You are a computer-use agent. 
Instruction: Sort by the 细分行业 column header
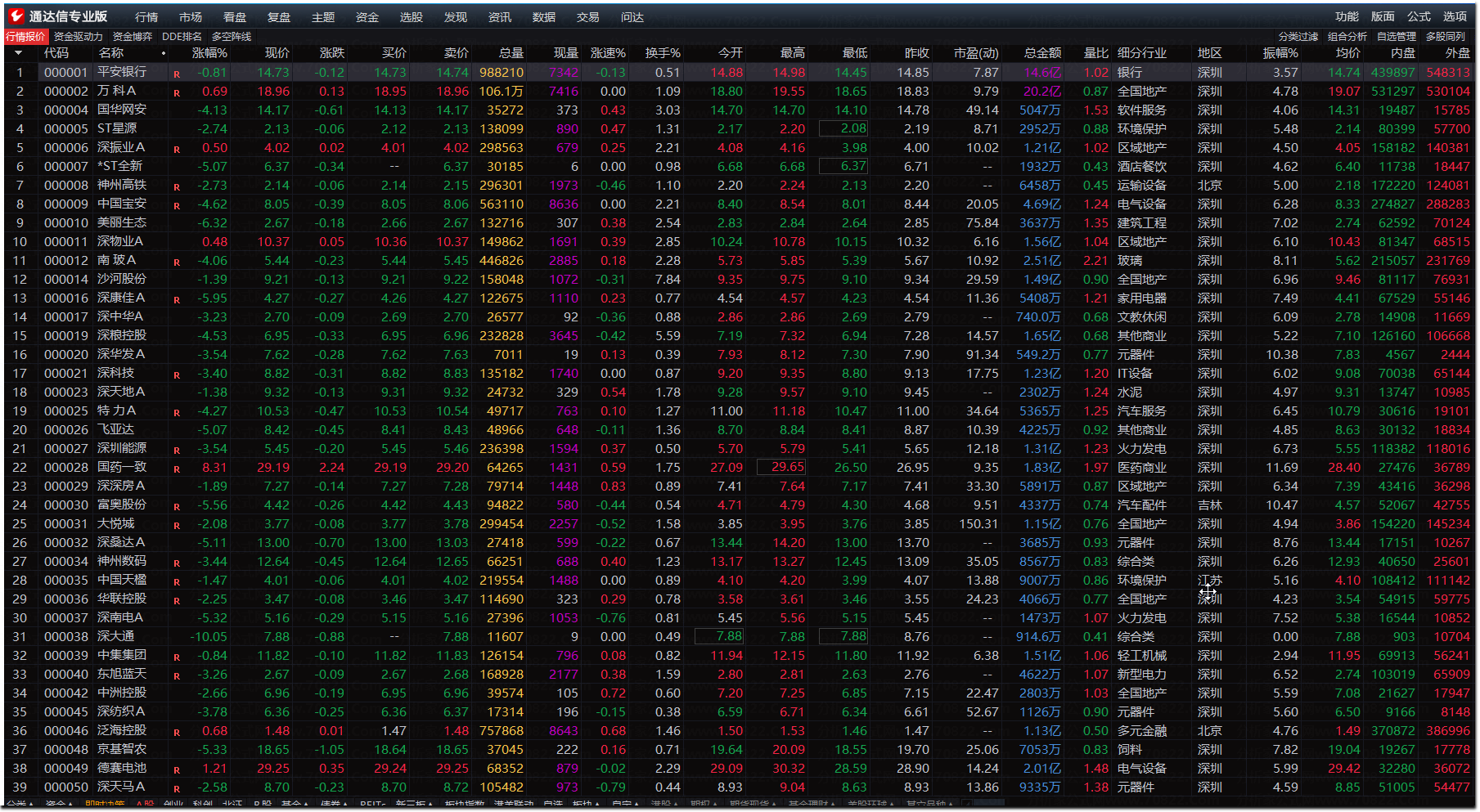point(1142,53)
